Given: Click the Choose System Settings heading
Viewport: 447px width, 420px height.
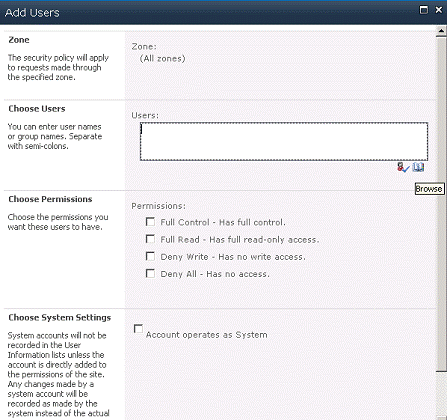Looking at the screenshot, I should [x=60, y=317].
